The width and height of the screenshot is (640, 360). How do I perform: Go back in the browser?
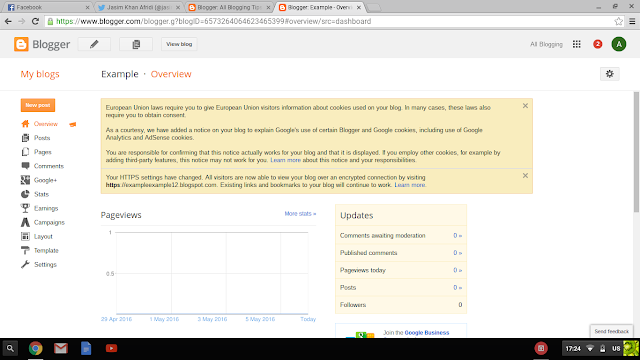[x=8, y=21]
